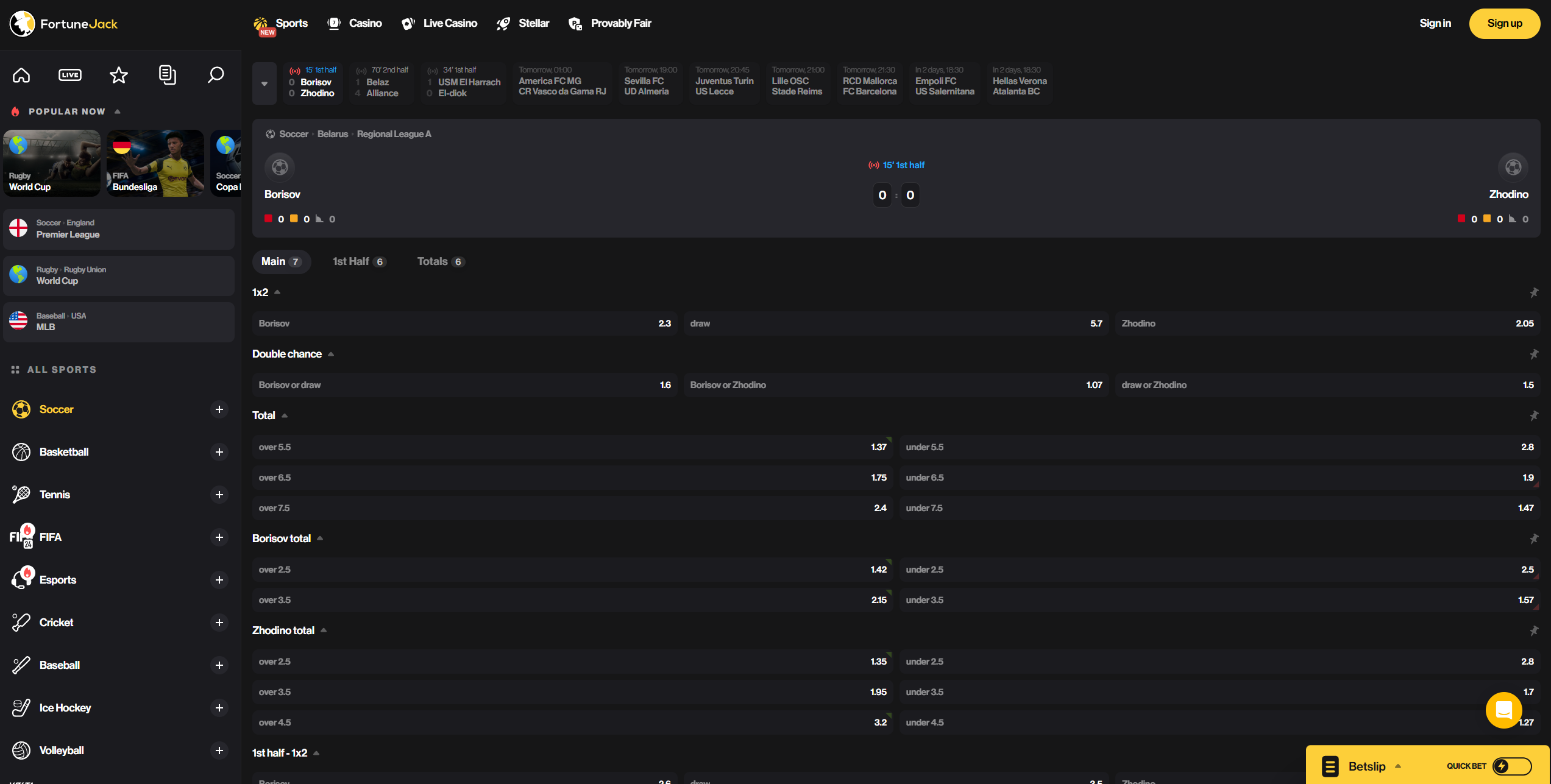
Task: Open Rugby World Cup thumbnail card
Action: pyautogui.click(x=52, y=163)
